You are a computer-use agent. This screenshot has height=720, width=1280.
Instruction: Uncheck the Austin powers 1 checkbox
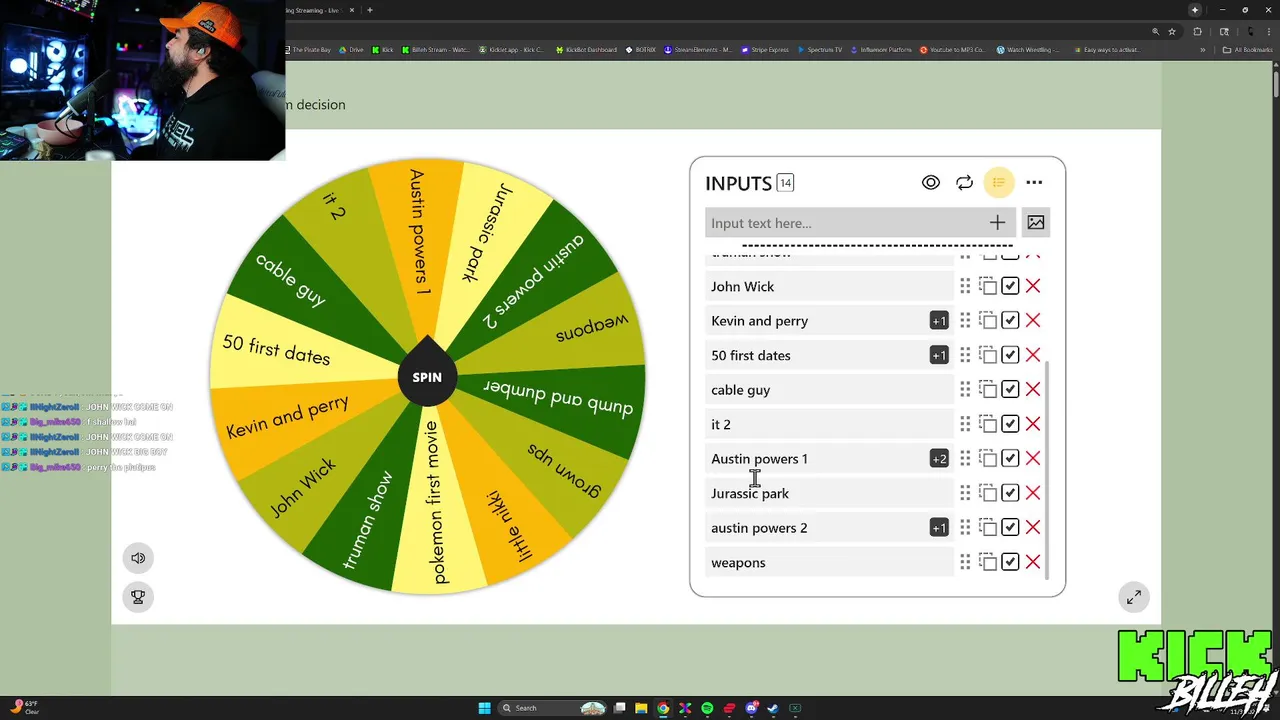click(x=1010, y=458)
